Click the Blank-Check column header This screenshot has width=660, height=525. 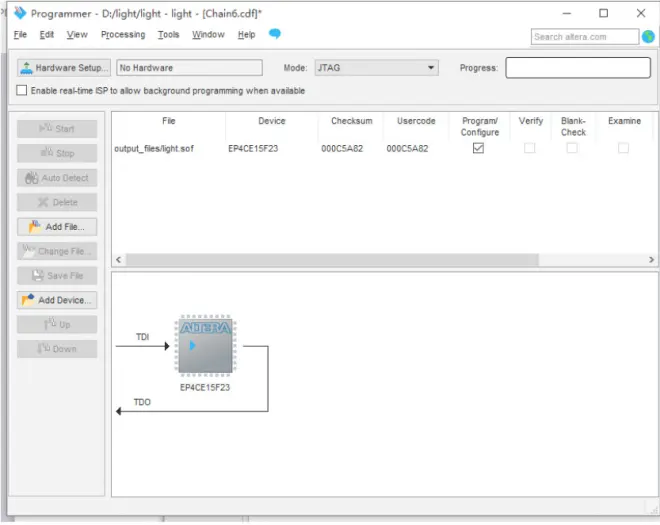pyautogui.click(x=573, y=127)
